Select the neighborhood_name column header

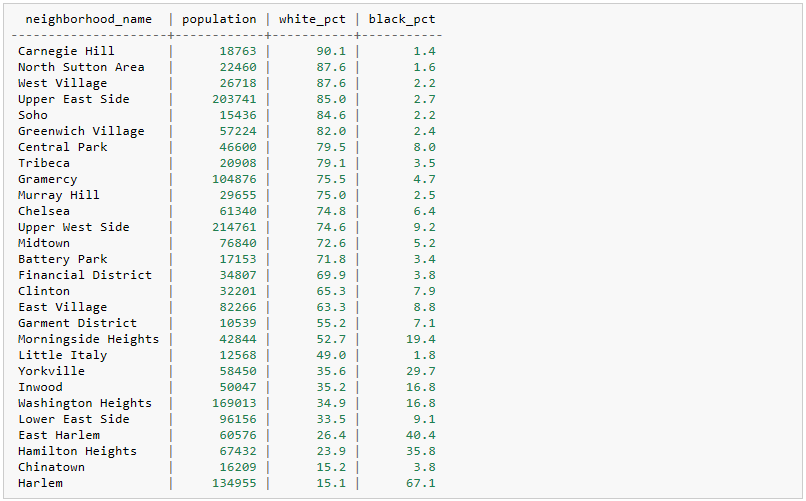pos(88,20)
